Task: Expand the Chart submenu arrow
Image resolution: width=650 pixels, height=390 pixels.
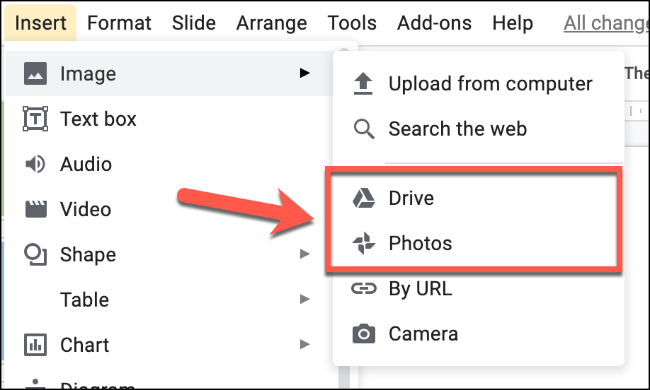Action: 305,344
